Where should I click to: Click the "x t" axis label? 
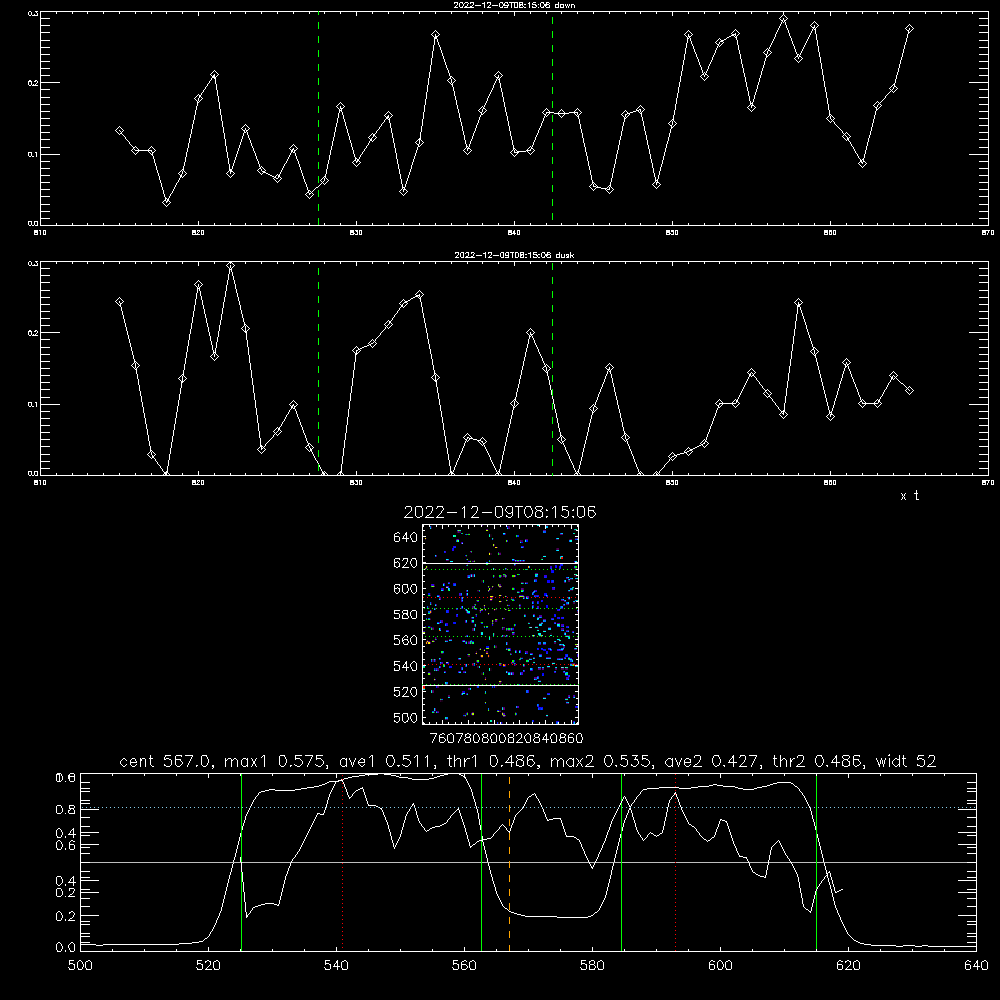tap(909, 496)
